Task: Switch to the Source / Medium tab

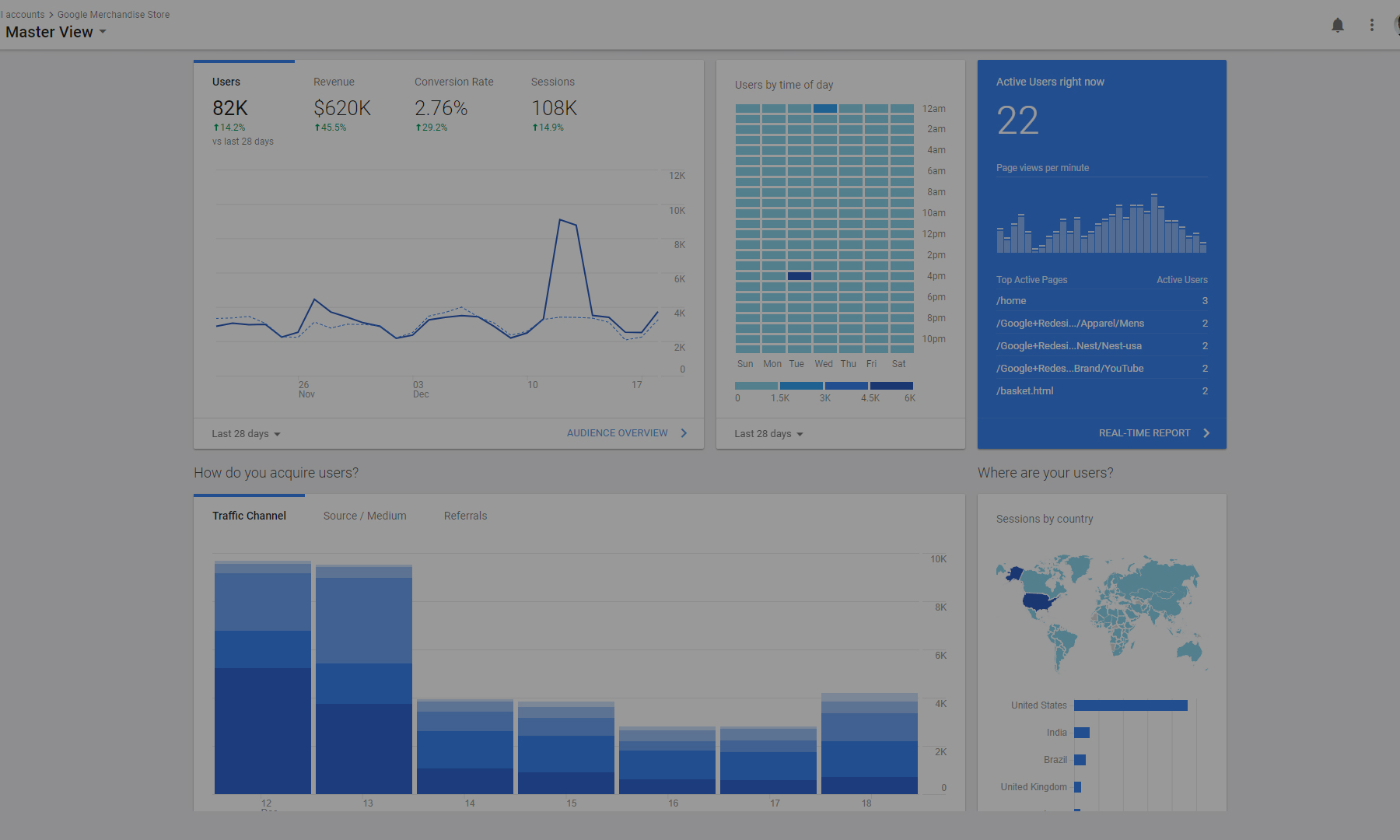Action: [365, 516]
